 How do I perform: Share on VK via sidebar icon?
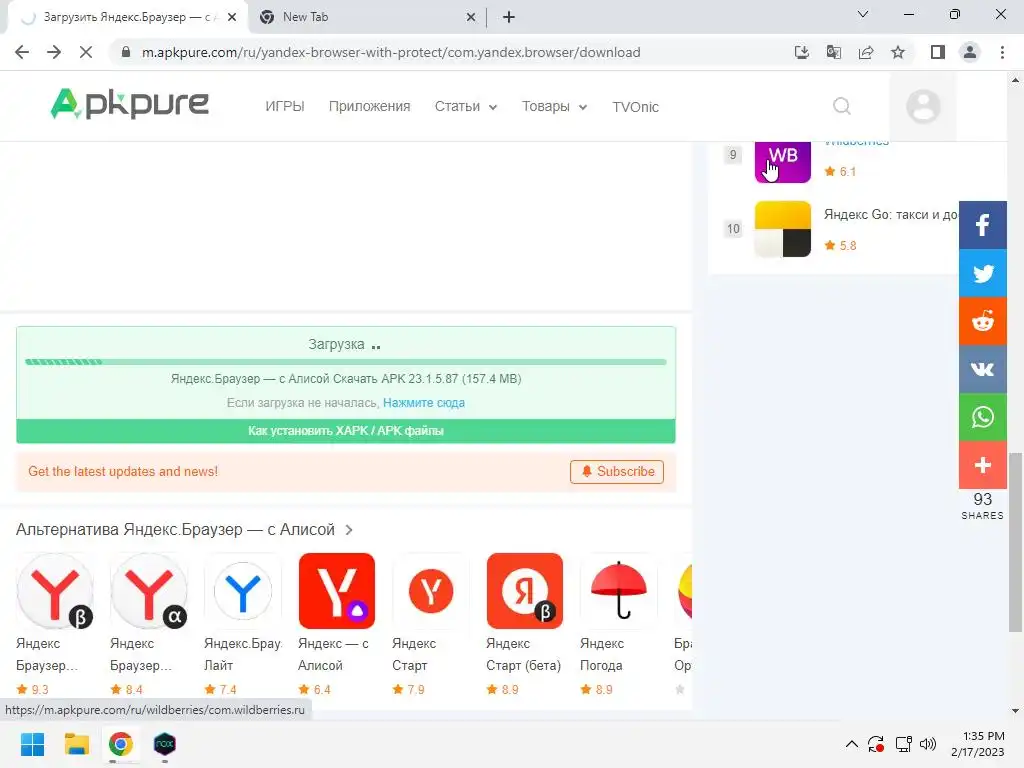pyautogui.click(x=982, y=369)
